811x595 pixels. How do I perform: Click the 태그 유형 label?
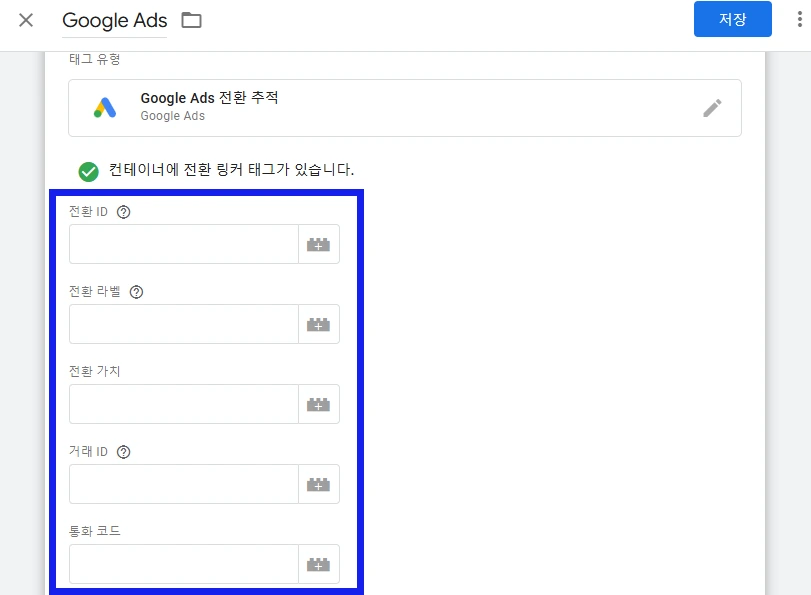click(x=95, y=59)
